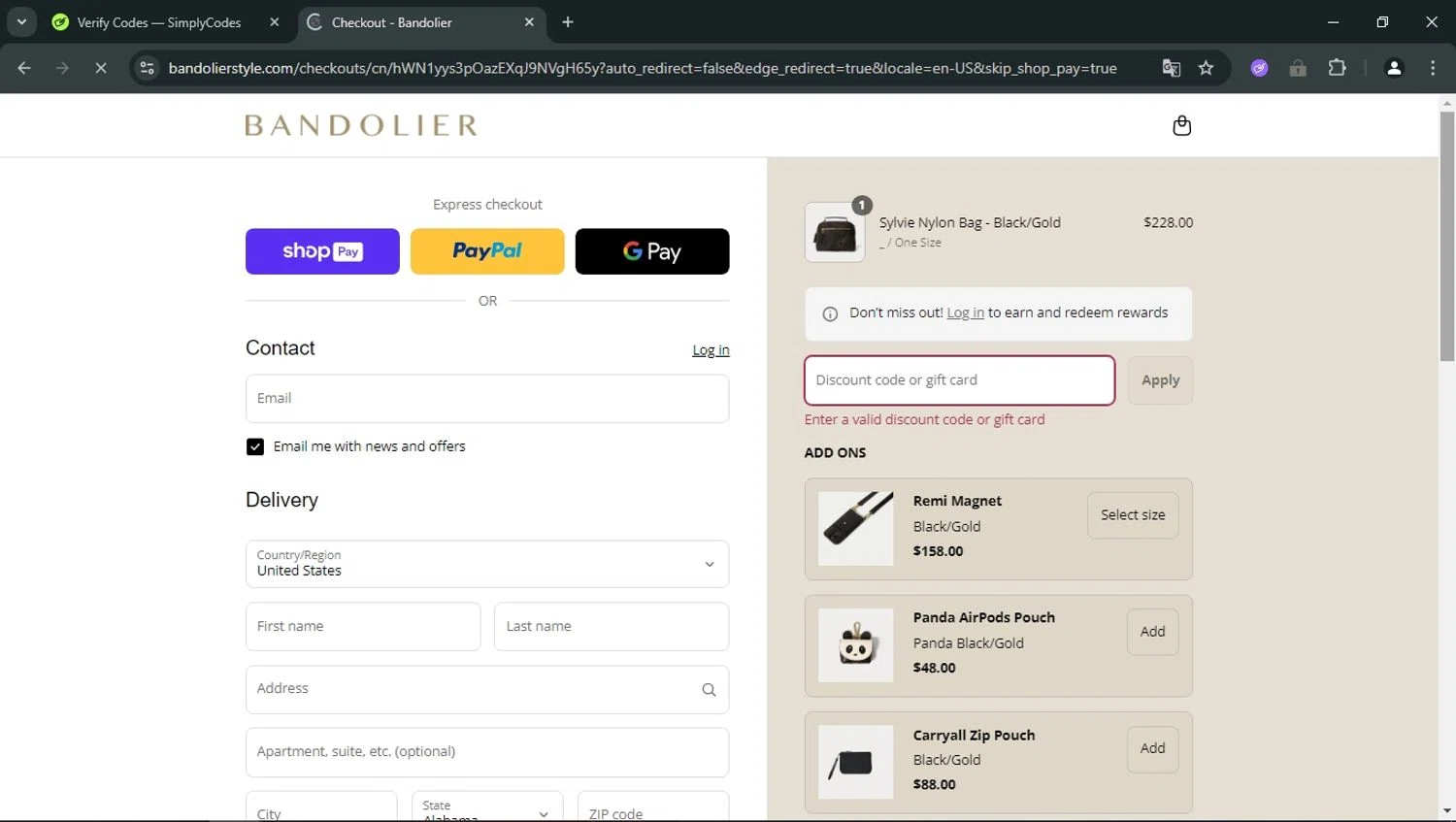
Task: Click the Address field
Action: [x=487, y=690]
